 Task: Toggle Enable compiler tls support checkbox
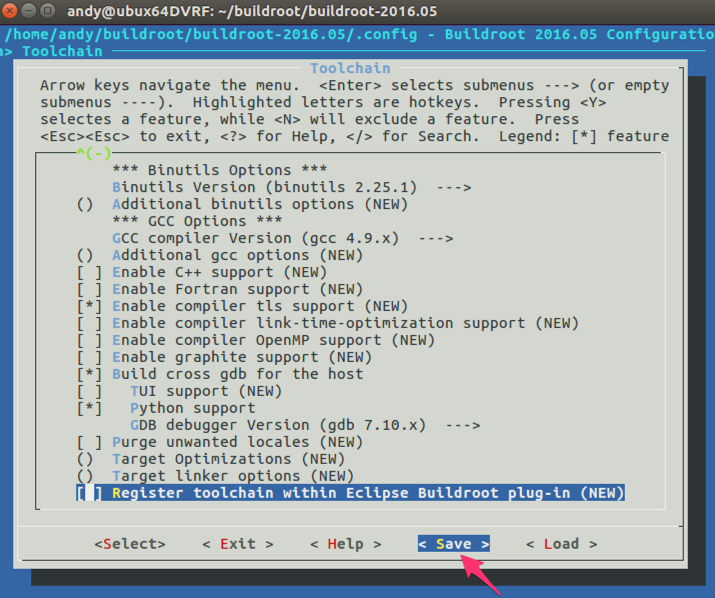tap(89, 306)
